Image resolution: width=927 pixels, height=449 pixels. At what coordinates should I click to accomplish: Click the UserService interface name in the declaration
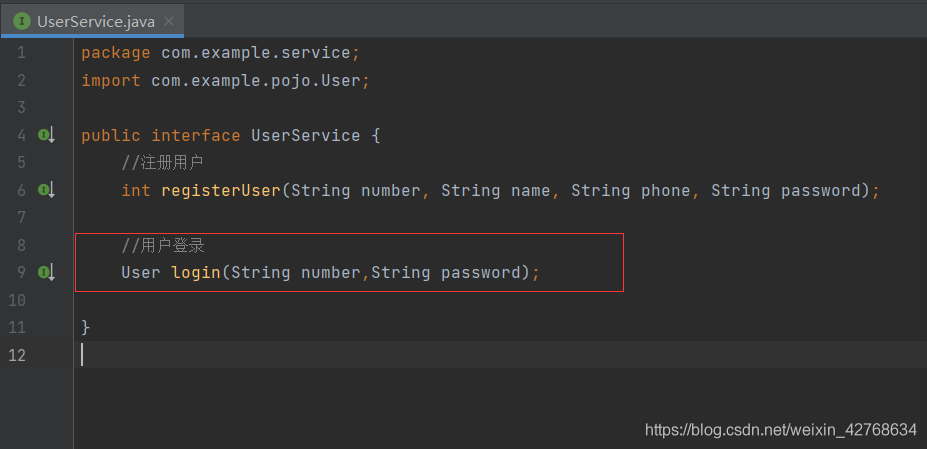click(305, 135)
